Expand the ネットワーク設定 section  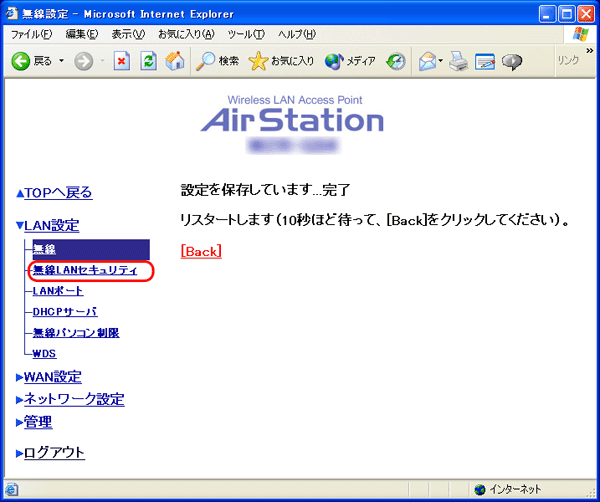(x=73, y=399)
